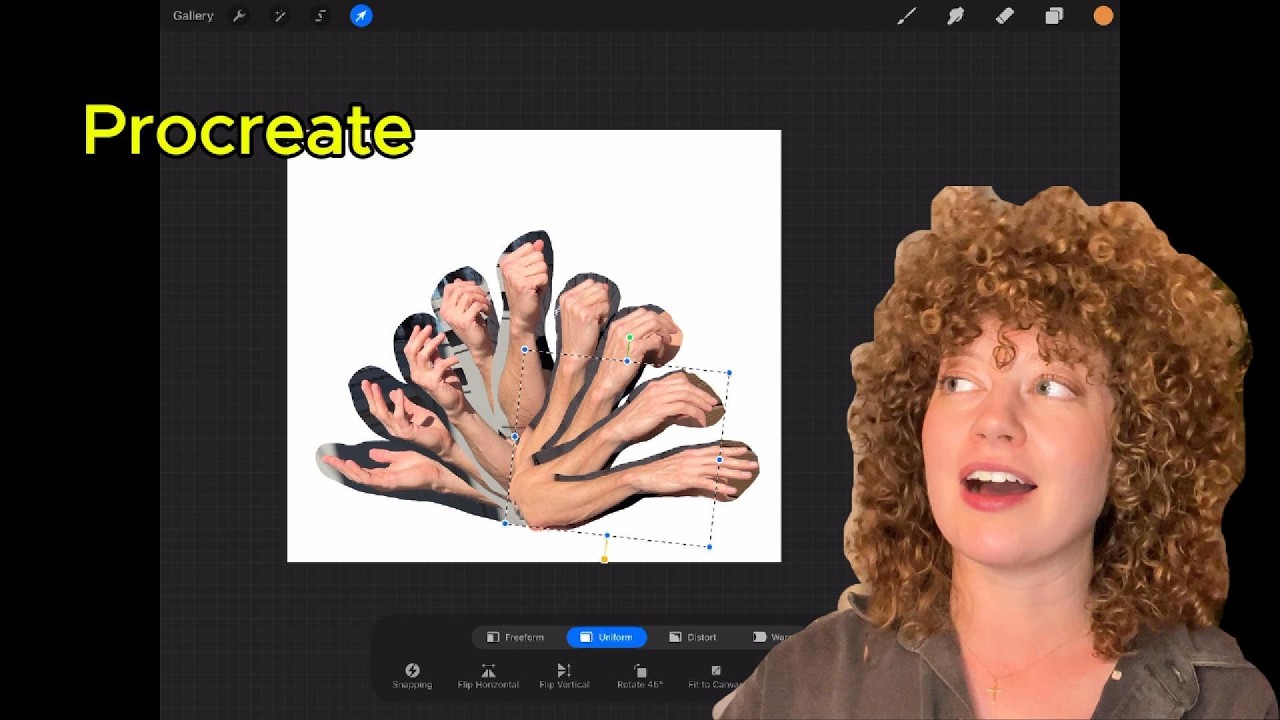The width and height of the screenshot is (1280, 720).
Task: Click Flip Horizontal
Action: [488, 676]
